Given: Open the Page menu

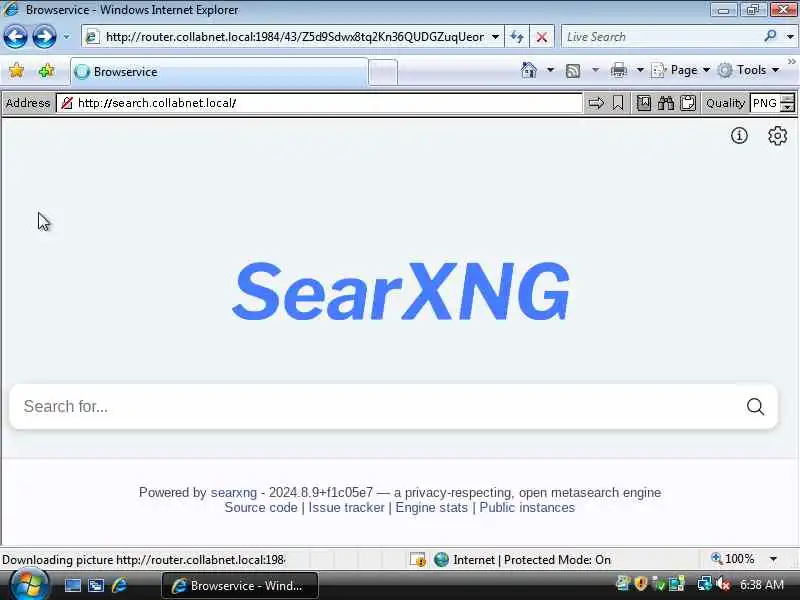Looking at the screenshot, I should tap(681, 70).
